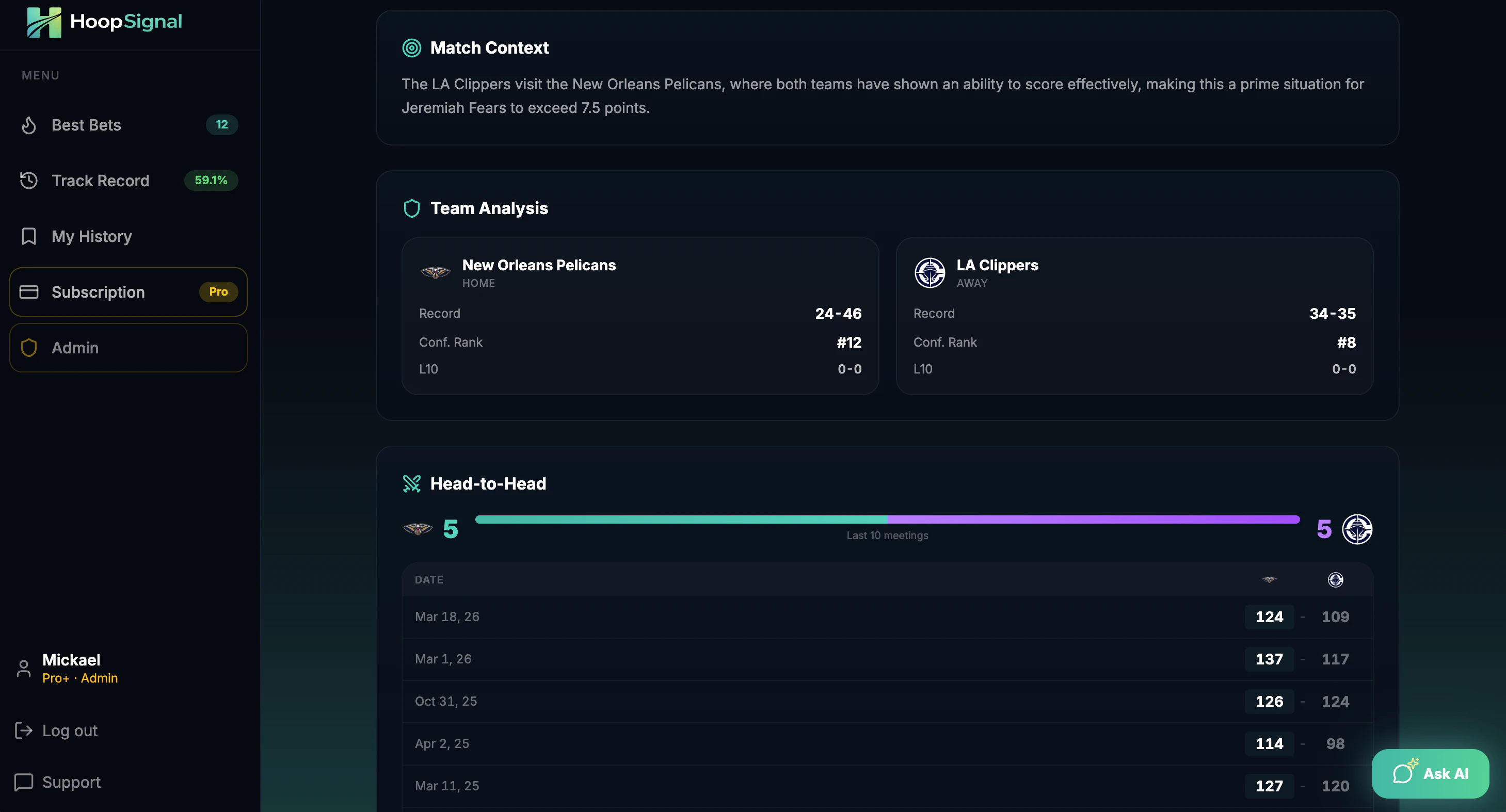Click the 59.1% track record badge
The height and width of the screenshot is (812, 1506).
[211, 180]
